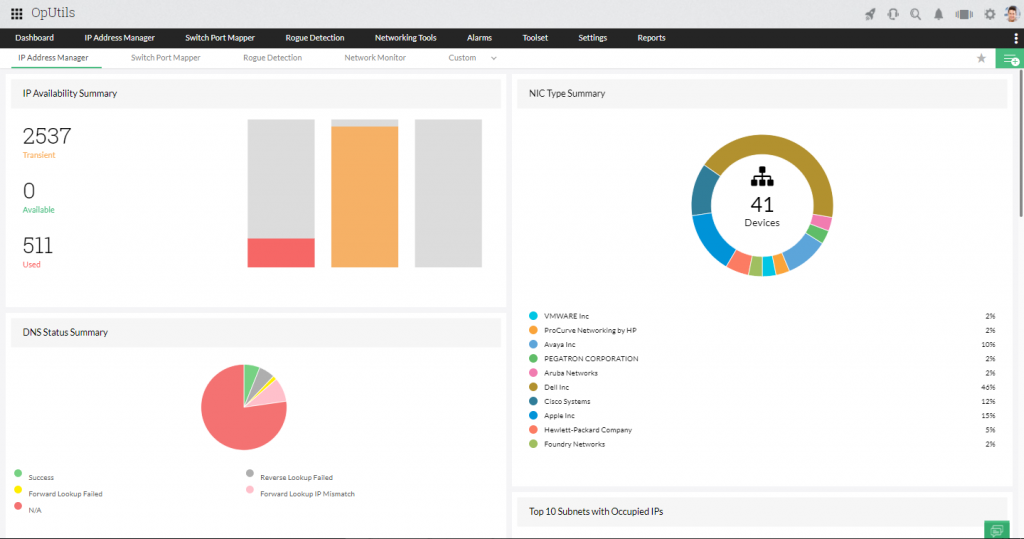Open the app grid launcher icon
The width and height of the screenshot is (1024, 539).
click(x=16, y=14)
